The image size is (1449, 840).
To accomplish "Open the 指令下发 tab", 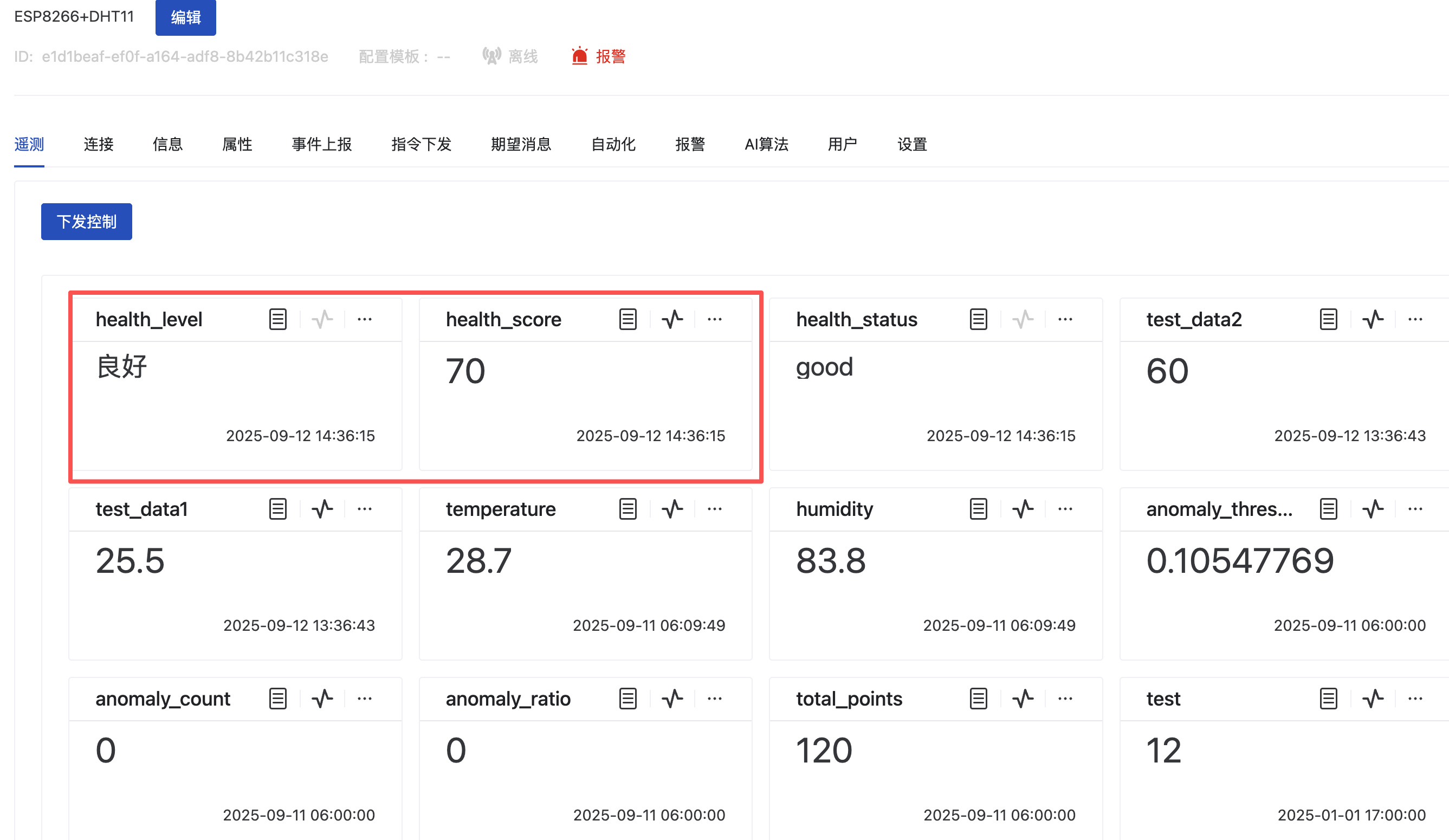I will [x=421, y=144].
